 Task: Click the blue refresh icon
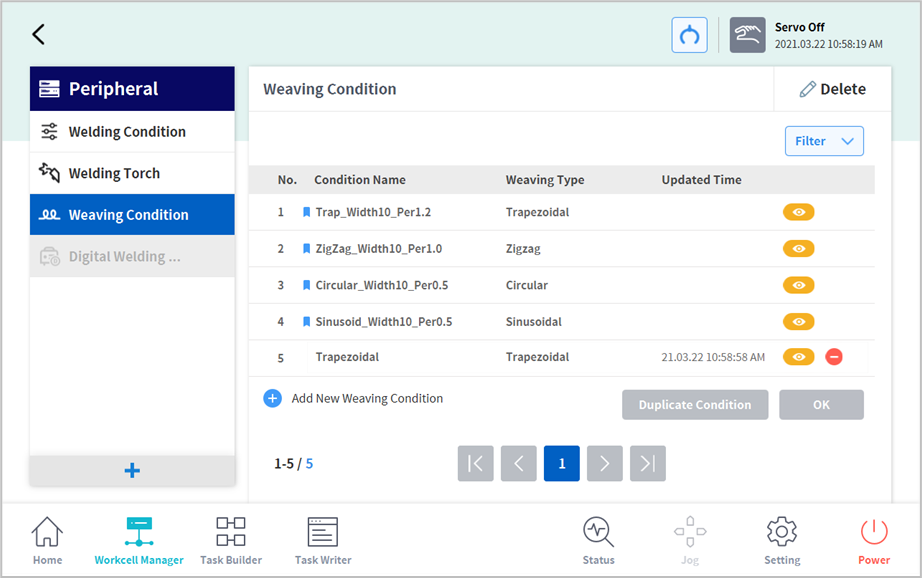(689, 35)
